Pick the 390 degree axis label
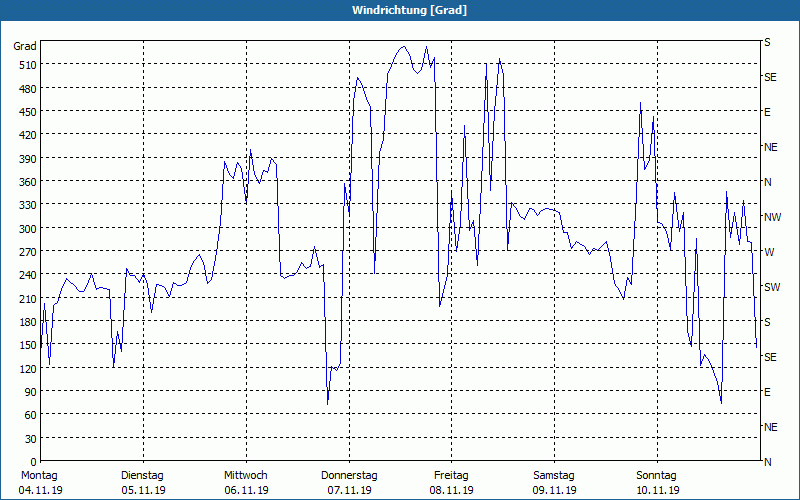This screenshot has width=800, height=500. point(28,159)
